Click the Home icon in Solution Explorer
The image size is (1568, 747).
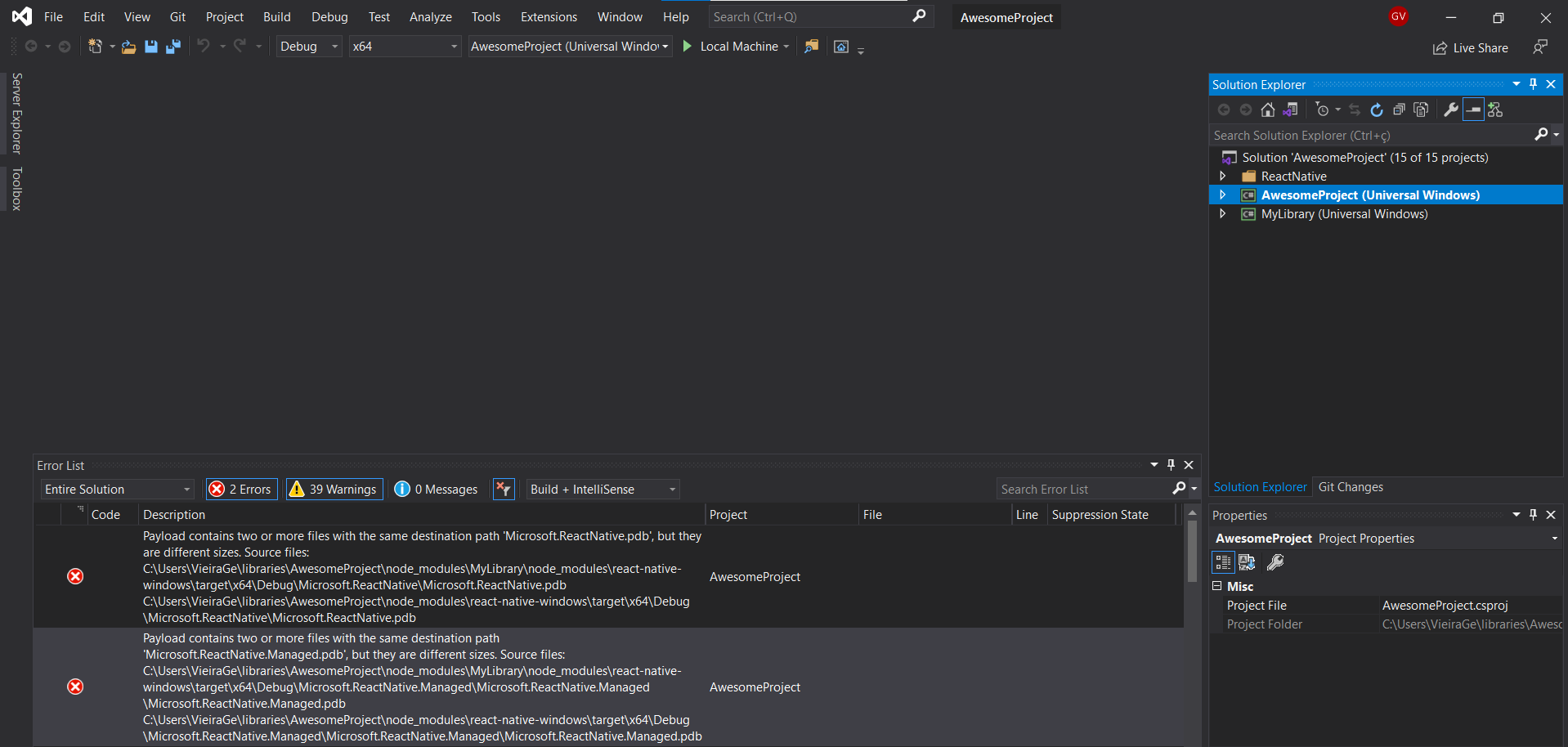[x=1268, y=110]
